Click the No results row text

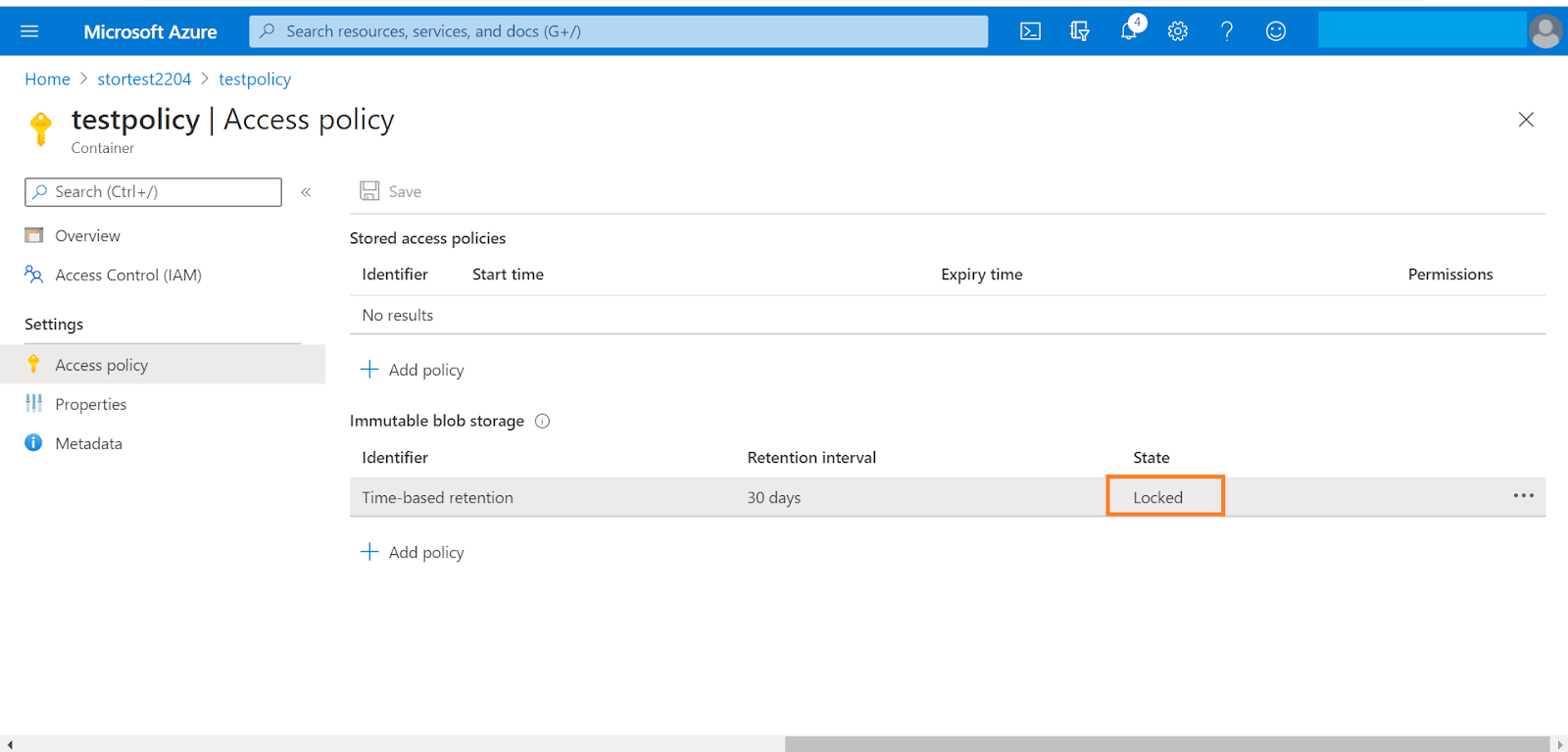coord(397,315)
